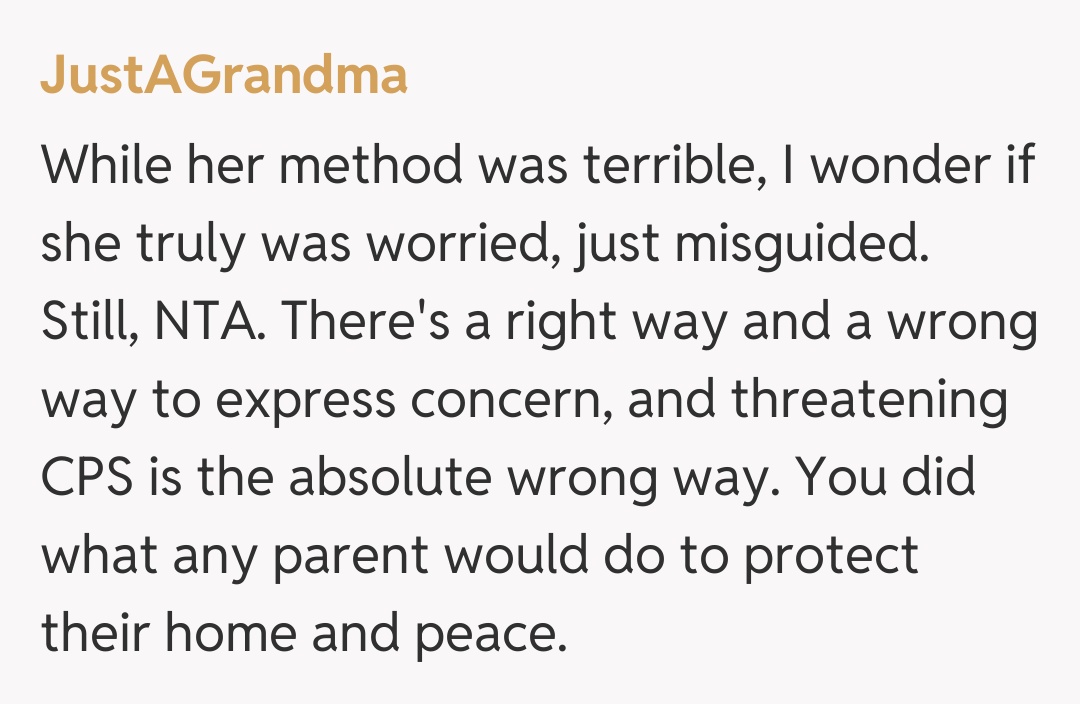Click the word "threatening" in the comment

pyautogui.click(x=869, y=400)
